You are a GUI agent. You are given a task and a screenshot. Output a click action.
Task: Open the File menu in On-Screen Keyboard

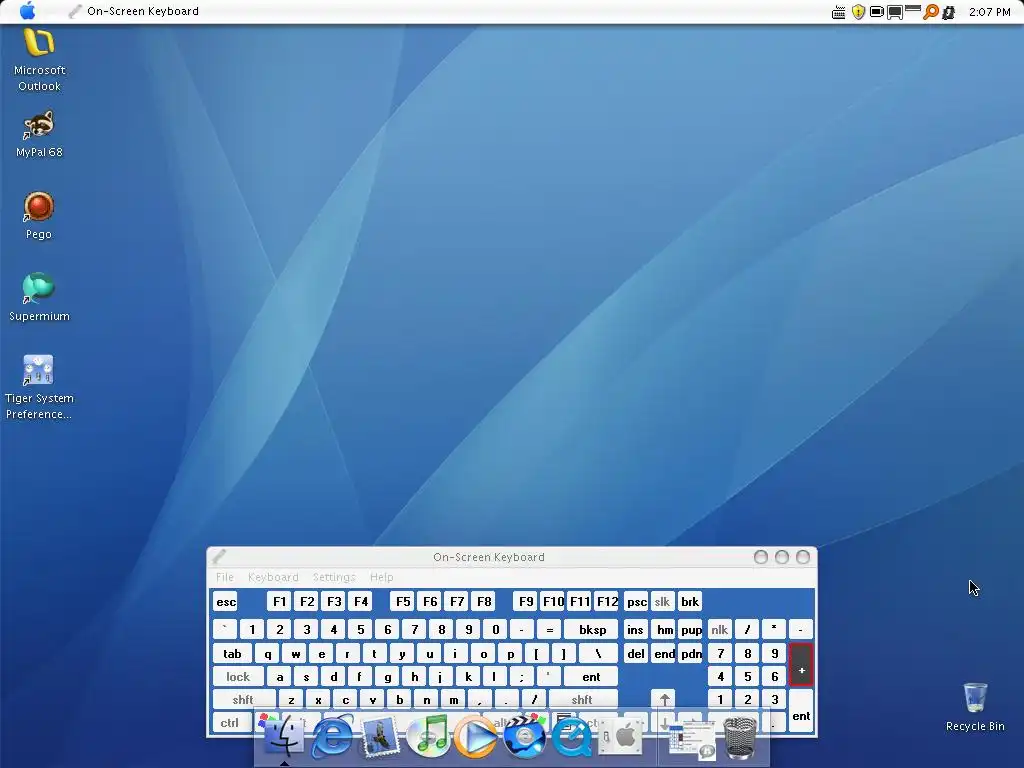[225, 577]
